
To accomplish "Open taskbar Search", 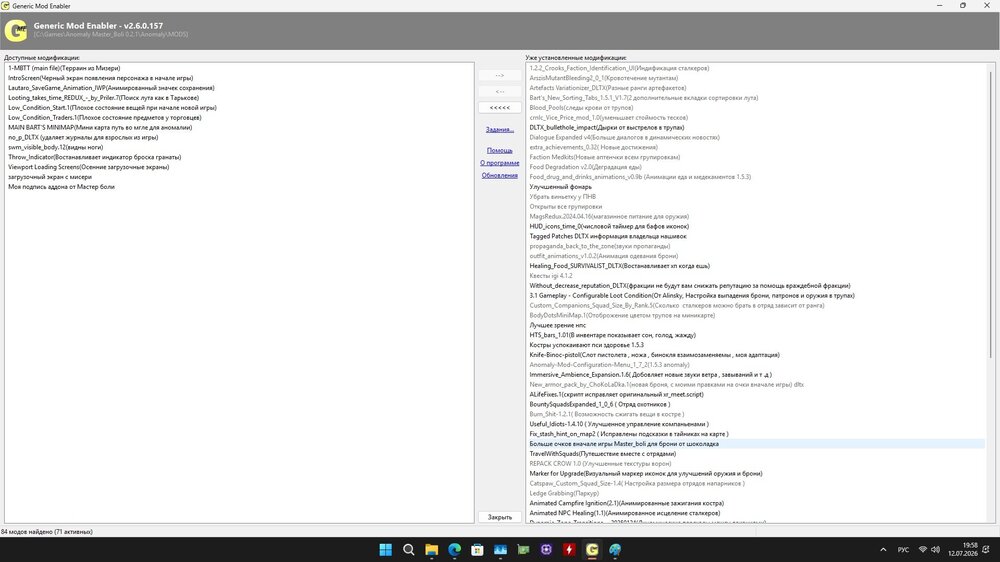I will tap(408, 549).
